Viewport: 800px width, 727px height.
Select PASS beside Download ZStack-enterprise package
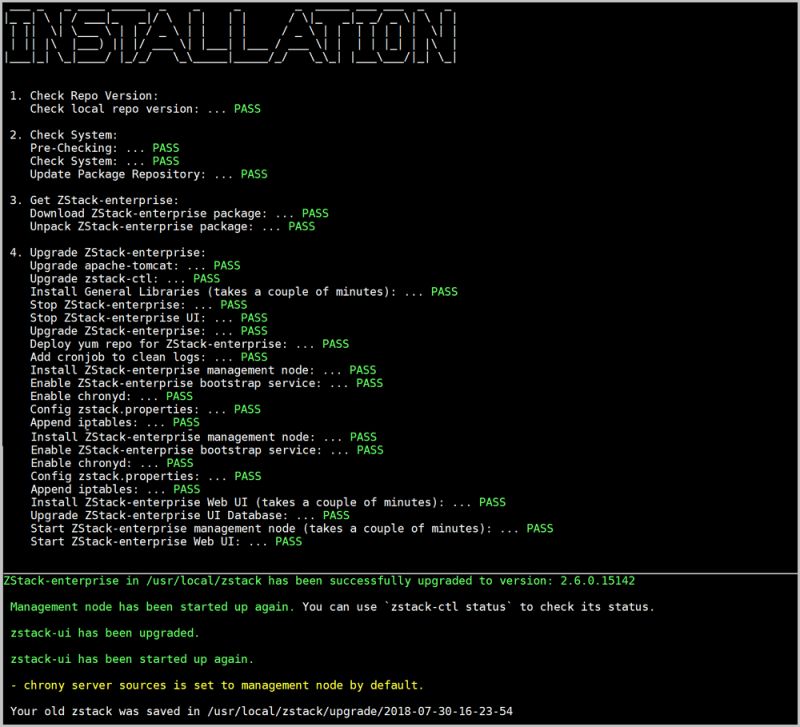tap(315, 213)
